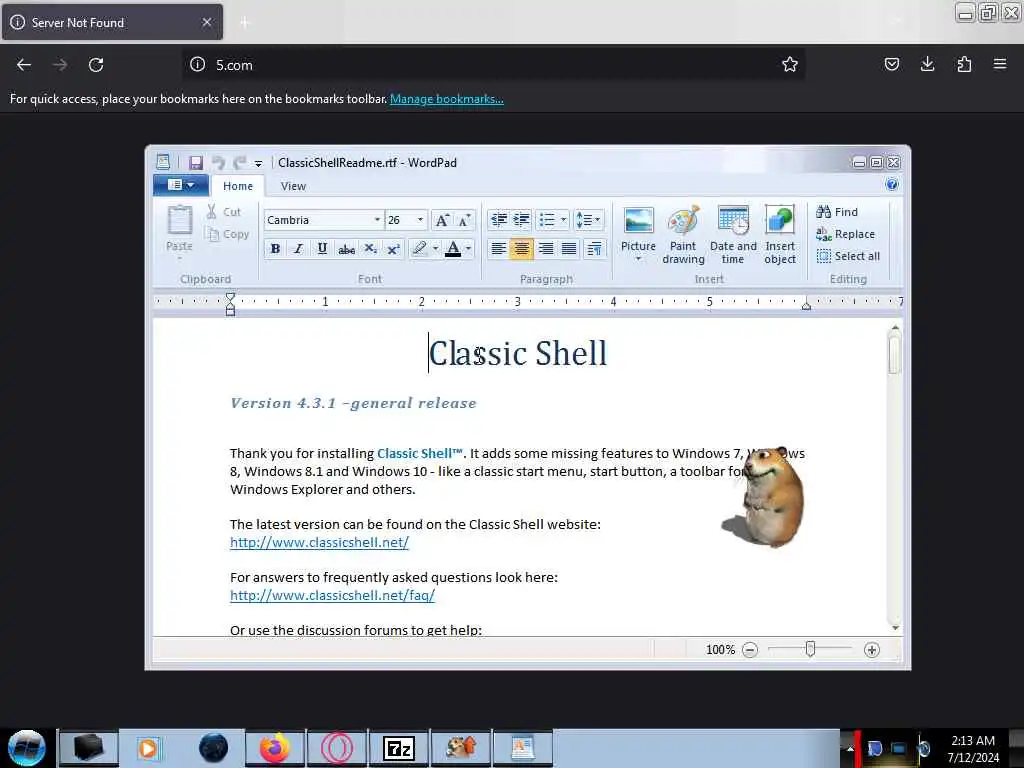Save the document from quick access toolbar
The width and height of the screenshot is (1024, 768).
point(196,163)
